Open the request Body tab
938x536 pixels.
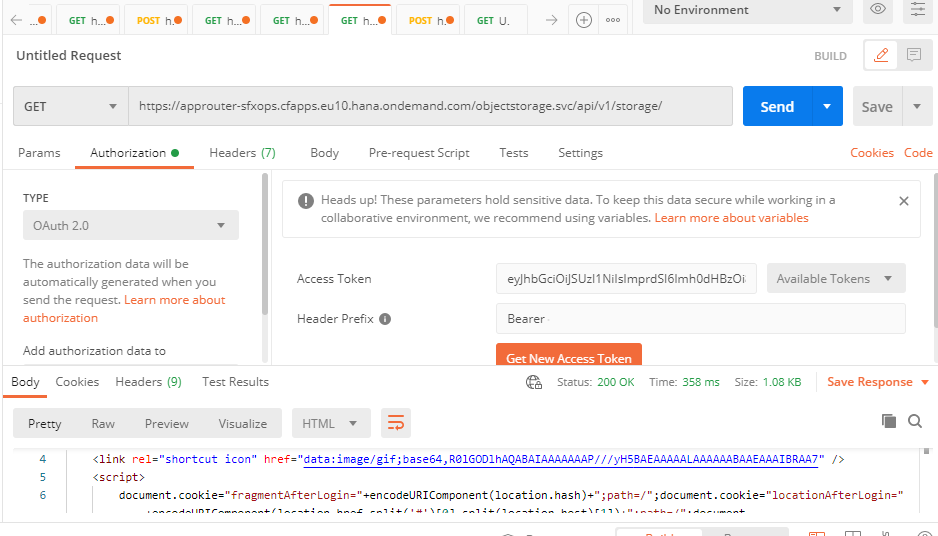[x=324, y=153]
